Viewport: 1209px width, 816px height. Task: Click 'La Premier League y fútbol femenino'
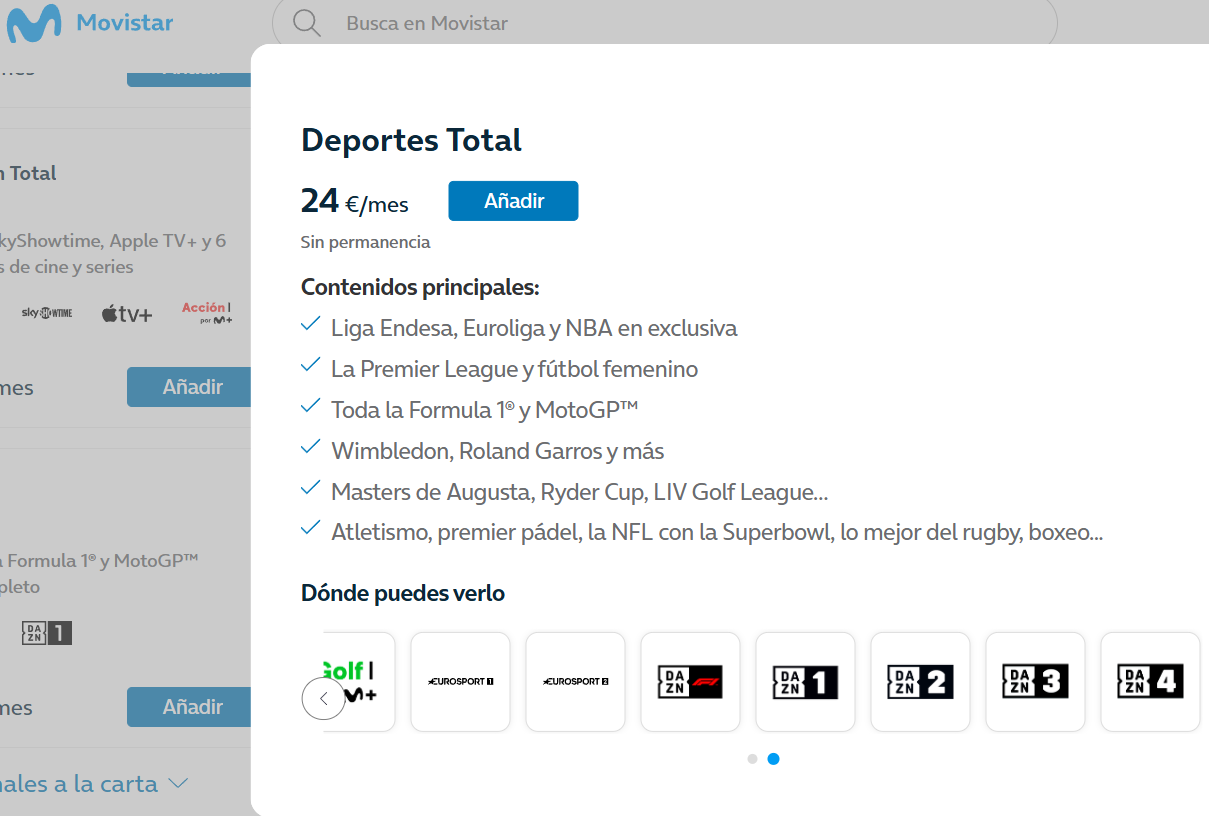(514, 369)
